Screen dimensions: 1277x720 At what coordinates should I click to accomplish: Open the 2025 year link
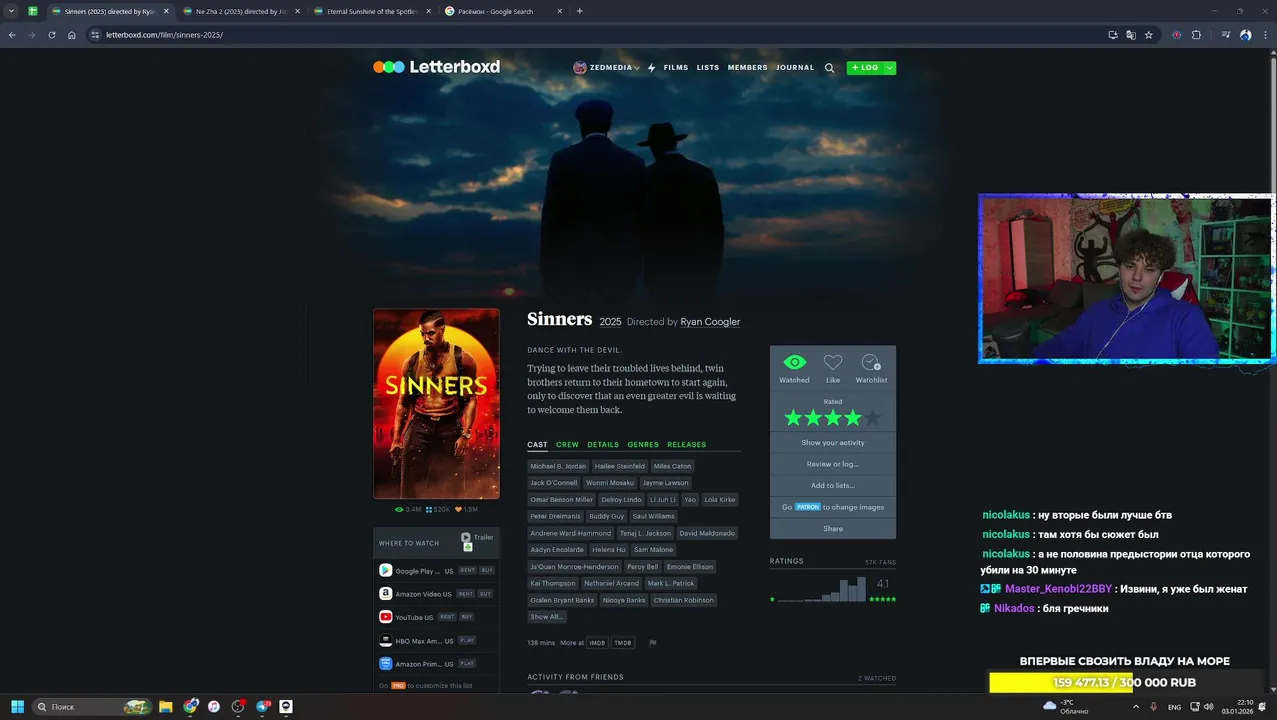click(610, 322)
